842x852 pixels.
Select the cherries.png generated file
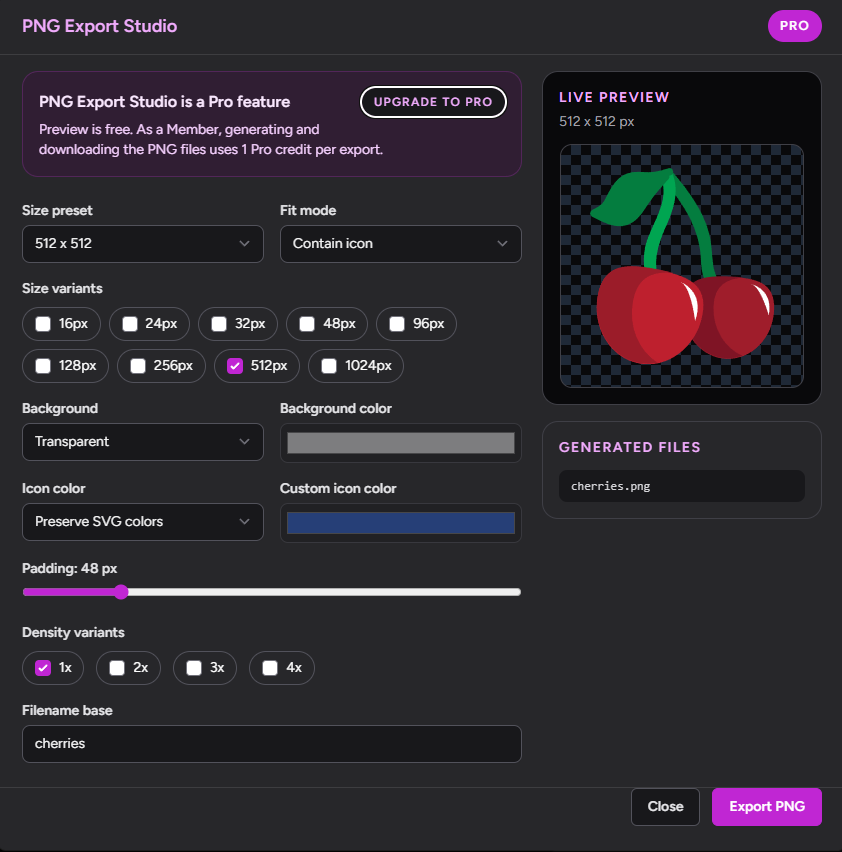[682, 486]
